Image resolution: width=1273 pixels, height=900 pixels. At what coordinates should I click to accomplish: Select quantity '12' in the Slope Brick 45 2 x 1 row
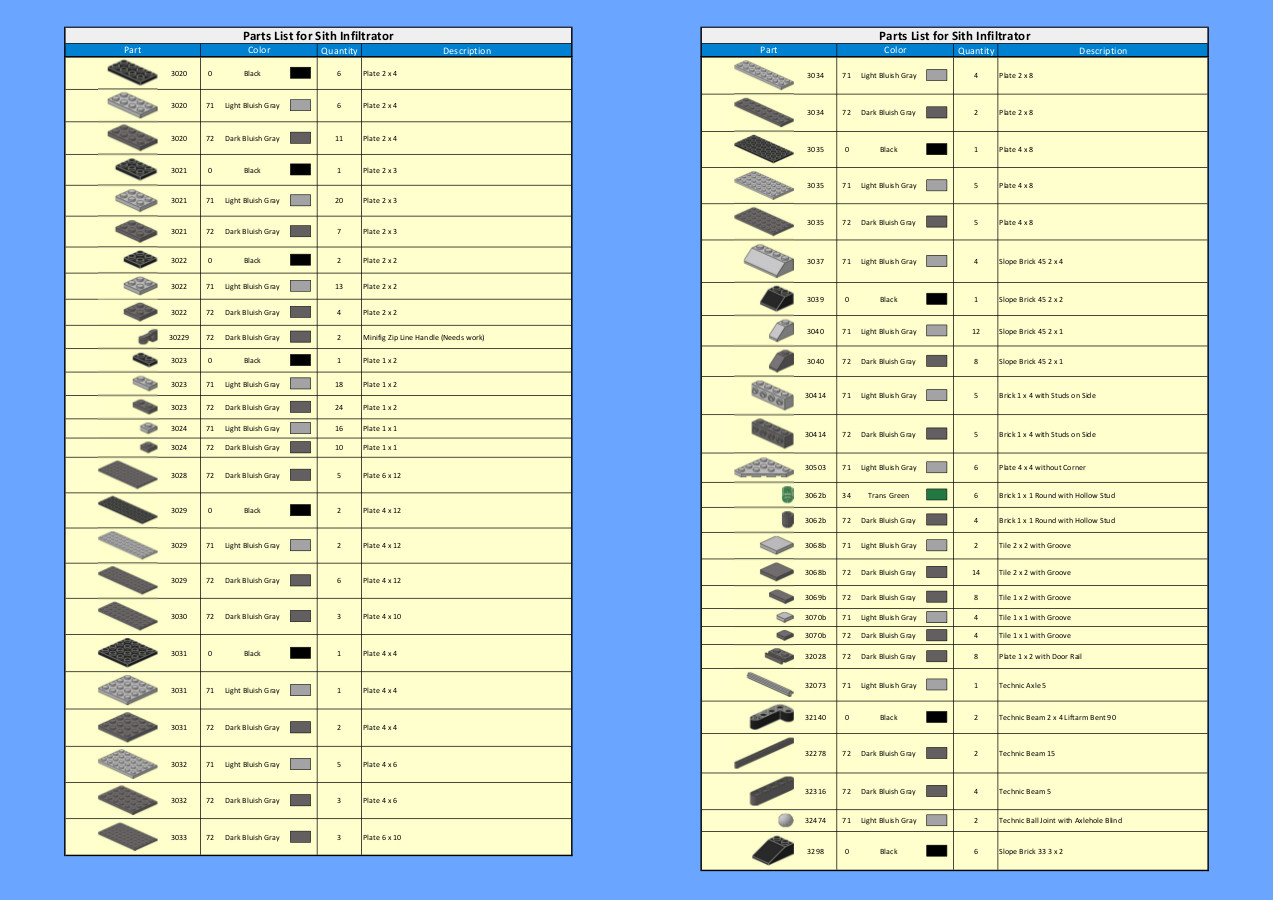pos(976,331)
